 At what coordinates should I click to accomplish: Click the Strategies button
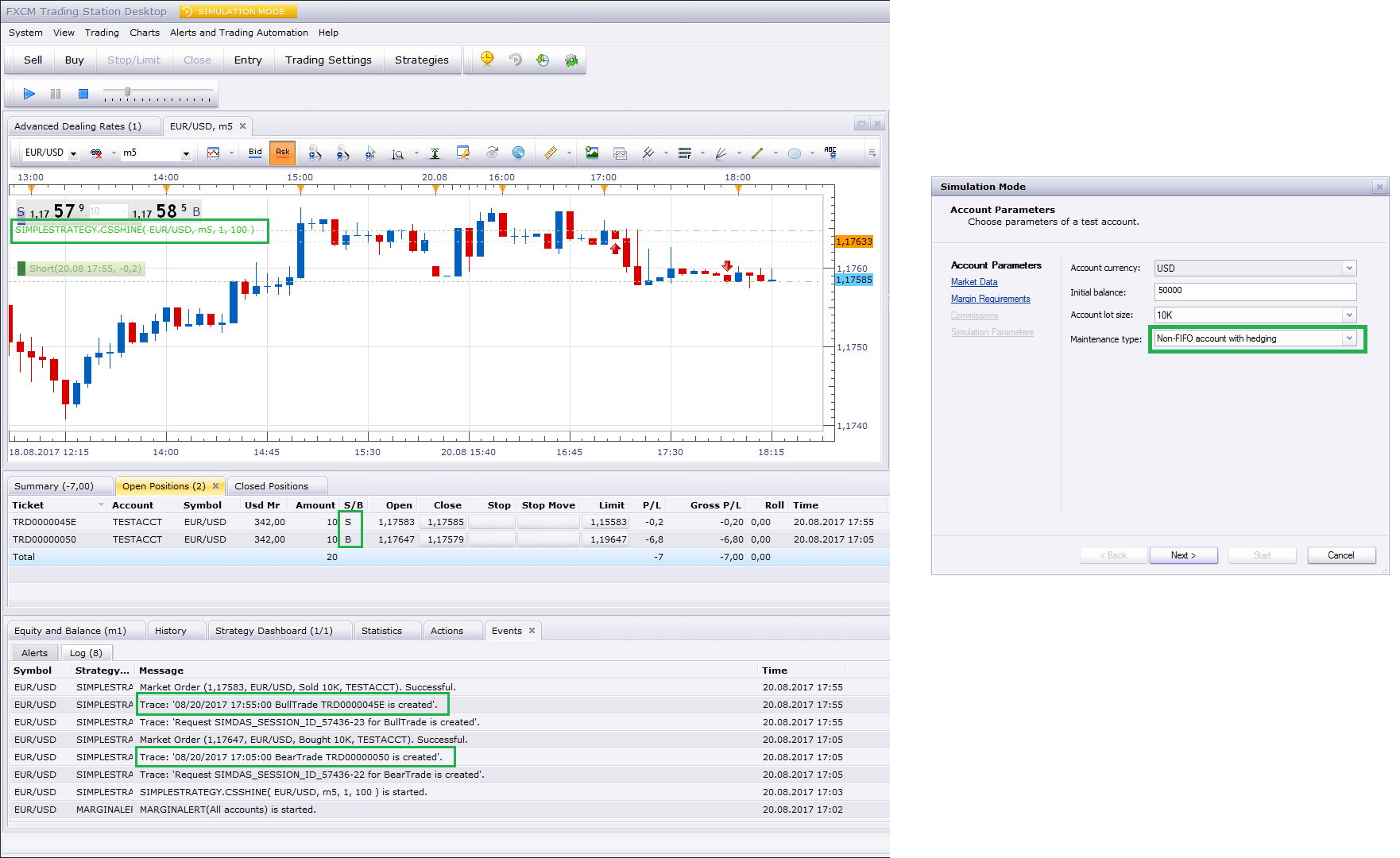(422, 60)
